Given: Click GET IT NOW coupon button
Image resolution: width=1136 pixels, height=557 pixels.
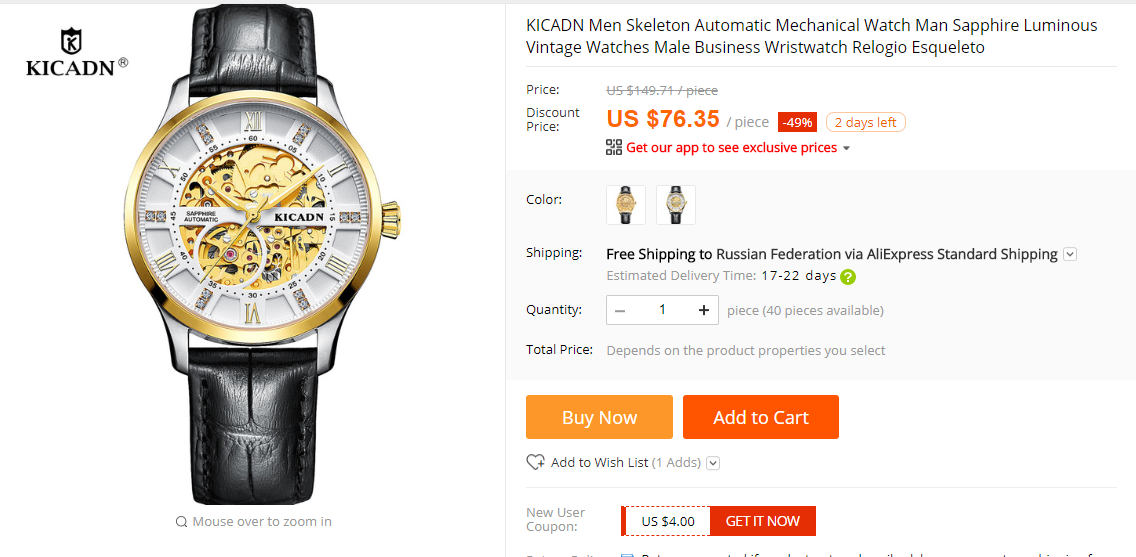Looking at the screenshot, I should click(x=762, y=521).
